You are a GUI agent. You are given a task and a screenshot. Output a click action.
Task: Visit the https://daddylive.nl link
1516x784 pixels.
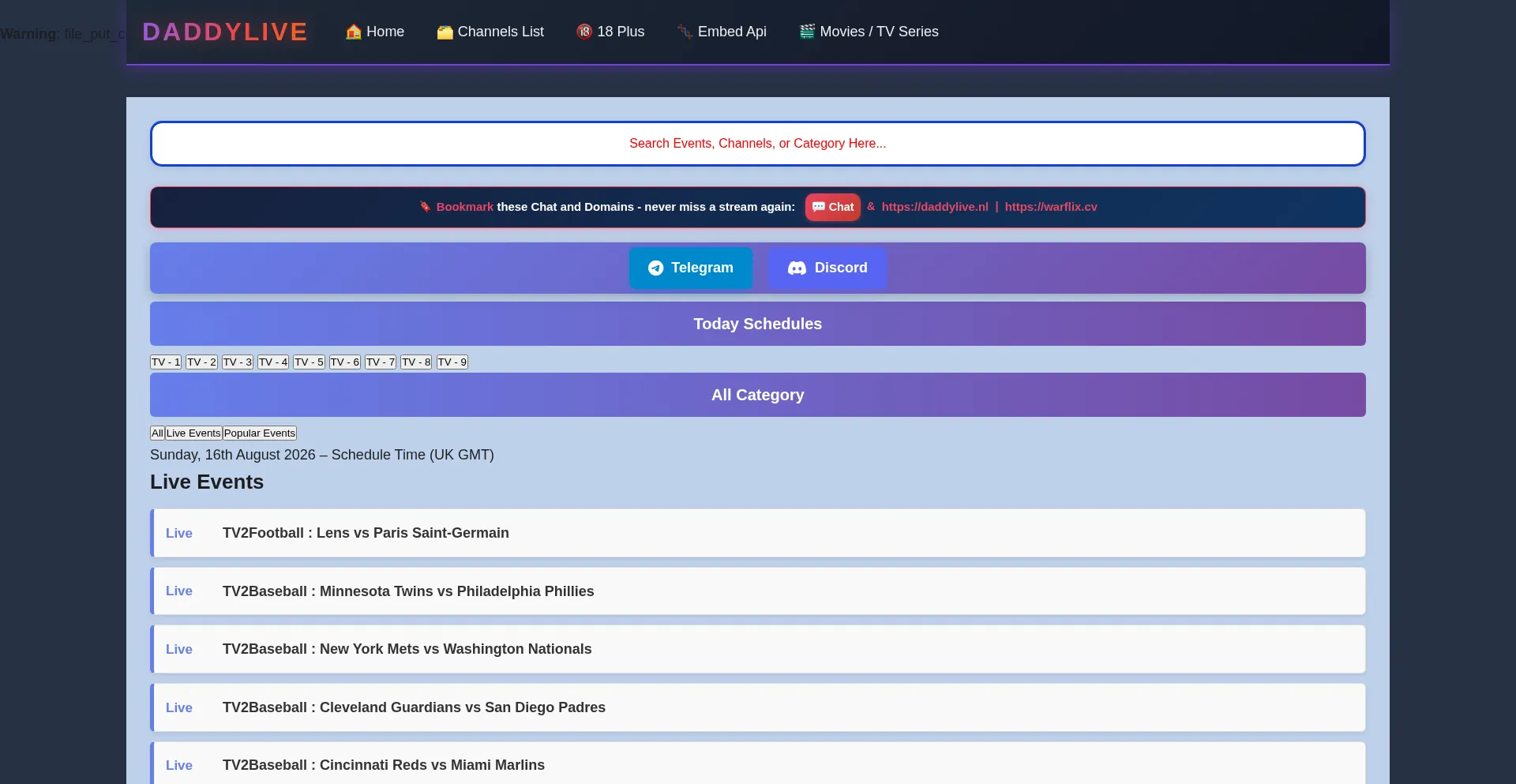[x=935, y=207]
